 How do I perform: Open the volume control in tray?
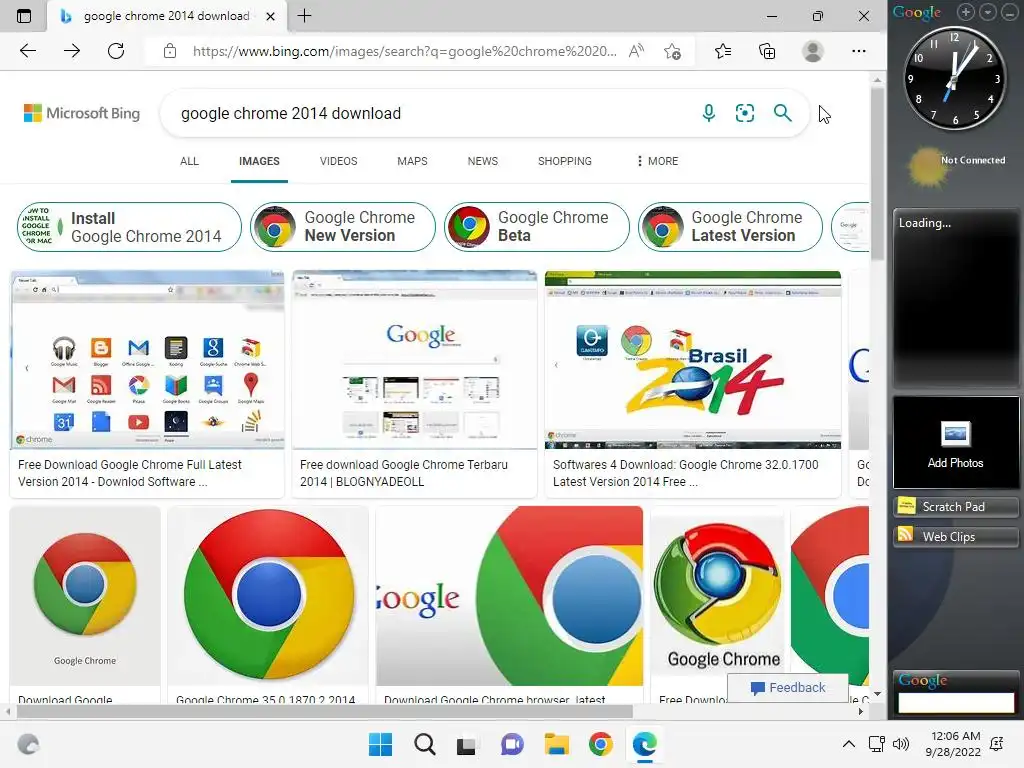901,744
